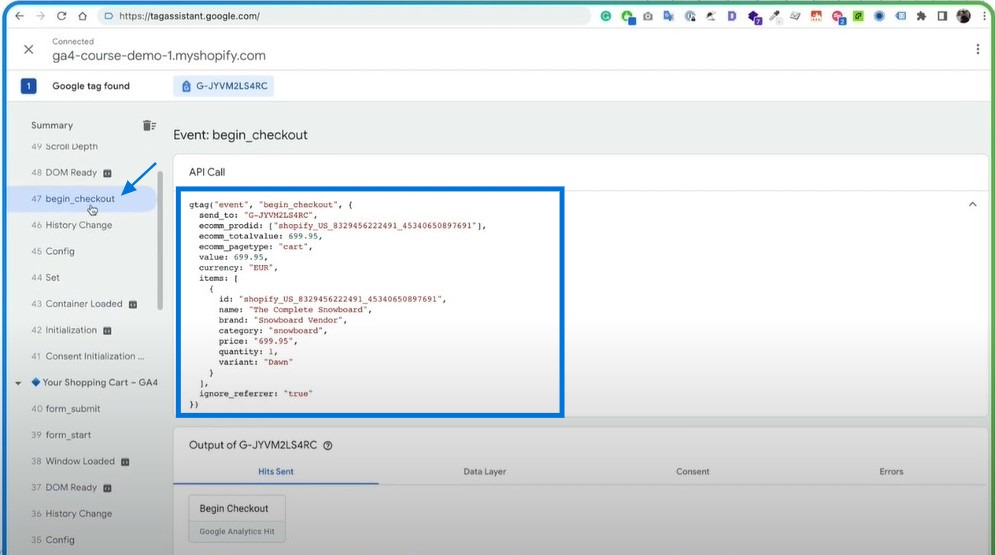Viewport: 995px width, 555px height.
Task: Select event 41 Consent Initialization
Action: [x=88, y=356]
